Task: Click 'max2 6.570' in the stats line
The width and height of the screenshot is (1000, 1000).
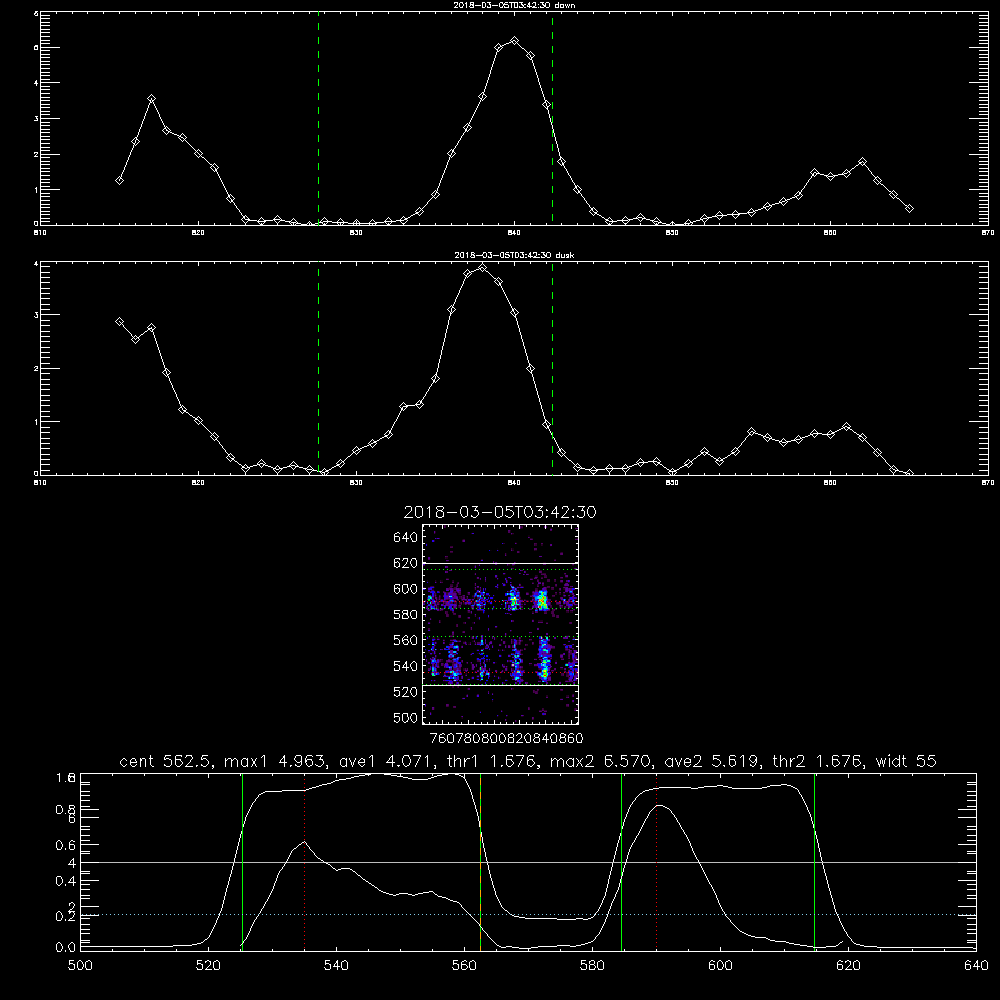Action: [x=600, y=761]
